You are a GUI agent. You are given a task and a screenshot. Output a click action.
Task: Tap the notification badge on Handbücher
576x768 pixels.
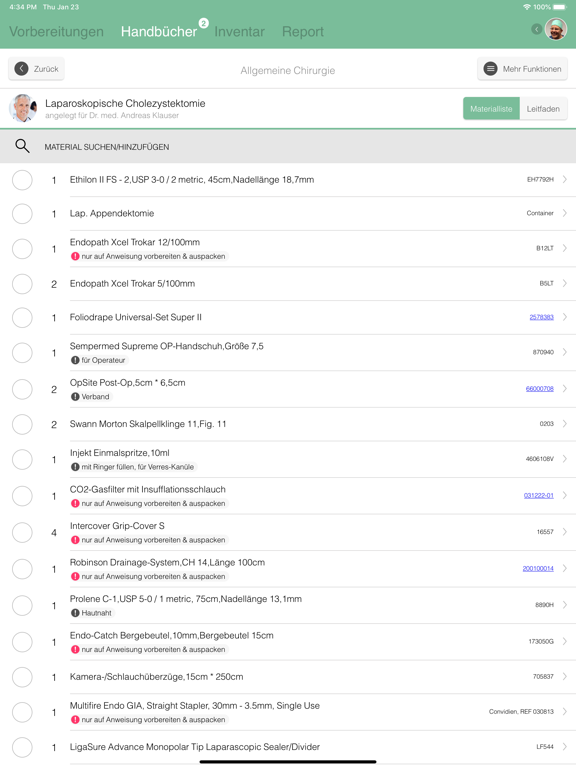(x=203, y=23)
